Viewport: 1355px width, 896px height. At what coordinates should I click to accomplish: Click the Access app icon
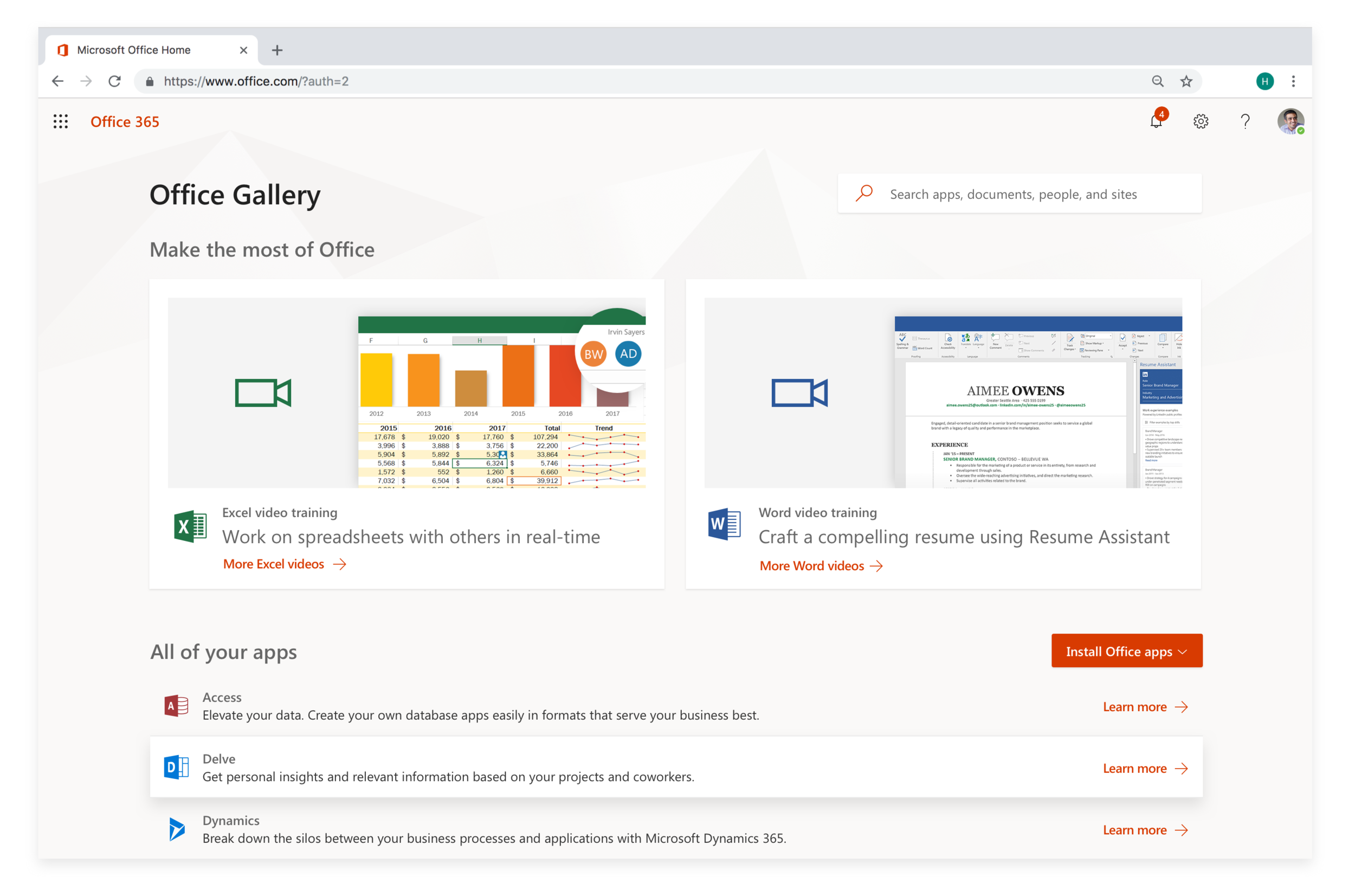176,706
